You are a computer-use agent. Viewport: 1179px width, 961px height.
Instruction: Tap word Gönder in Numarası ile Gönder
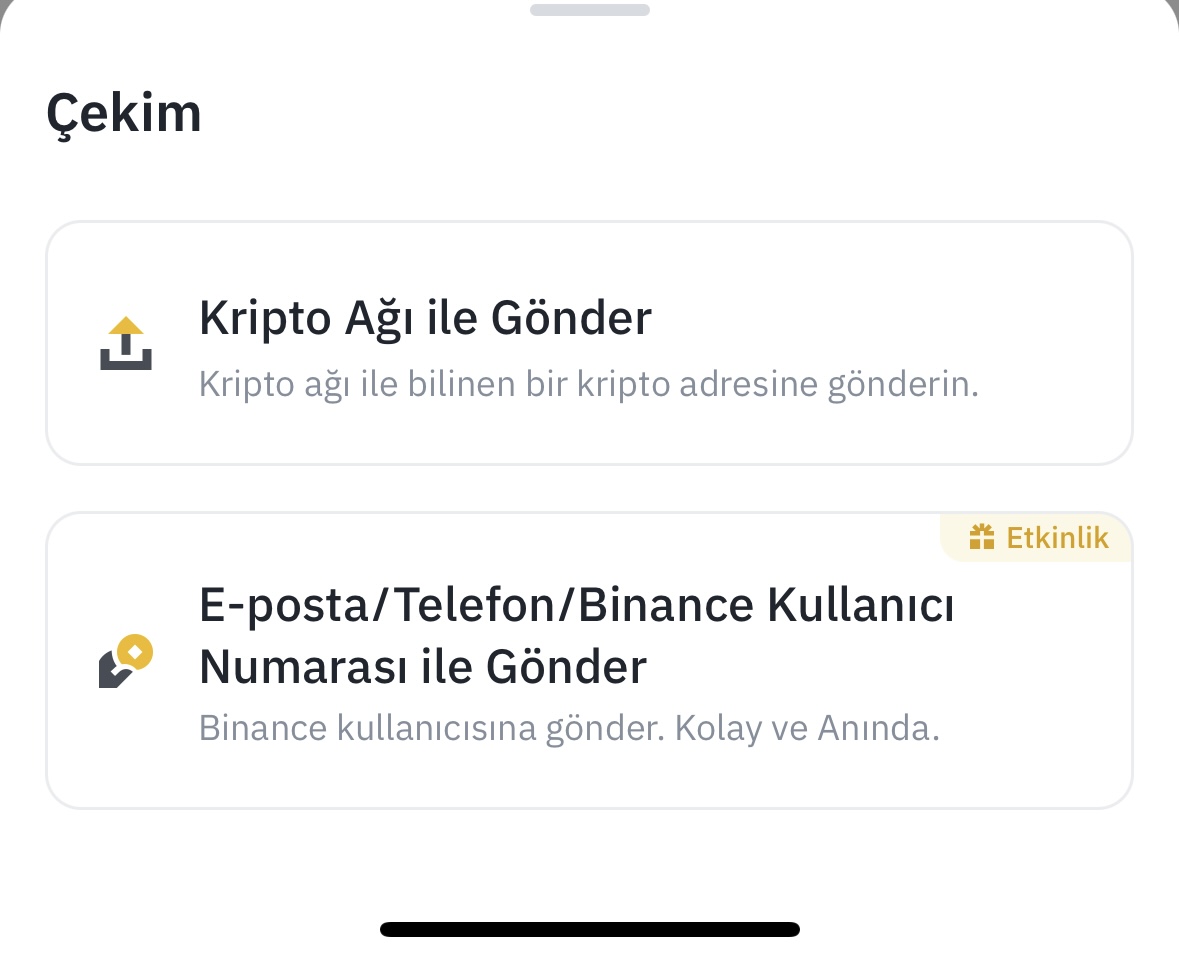[x=566, y=667]
